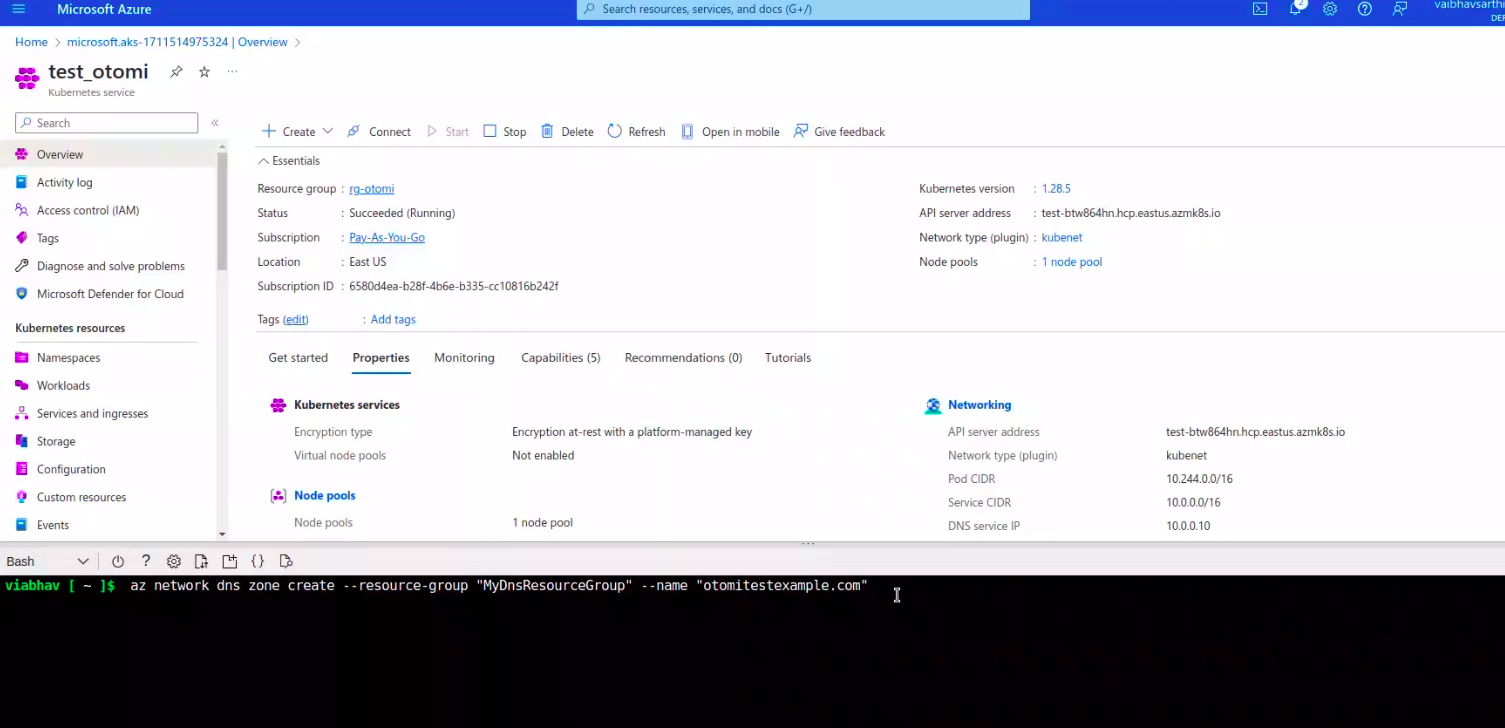The width and height of the screenshot is (1505, 728).
Task: Open the rg-otomi resource group link
Action: pos(371,189)
